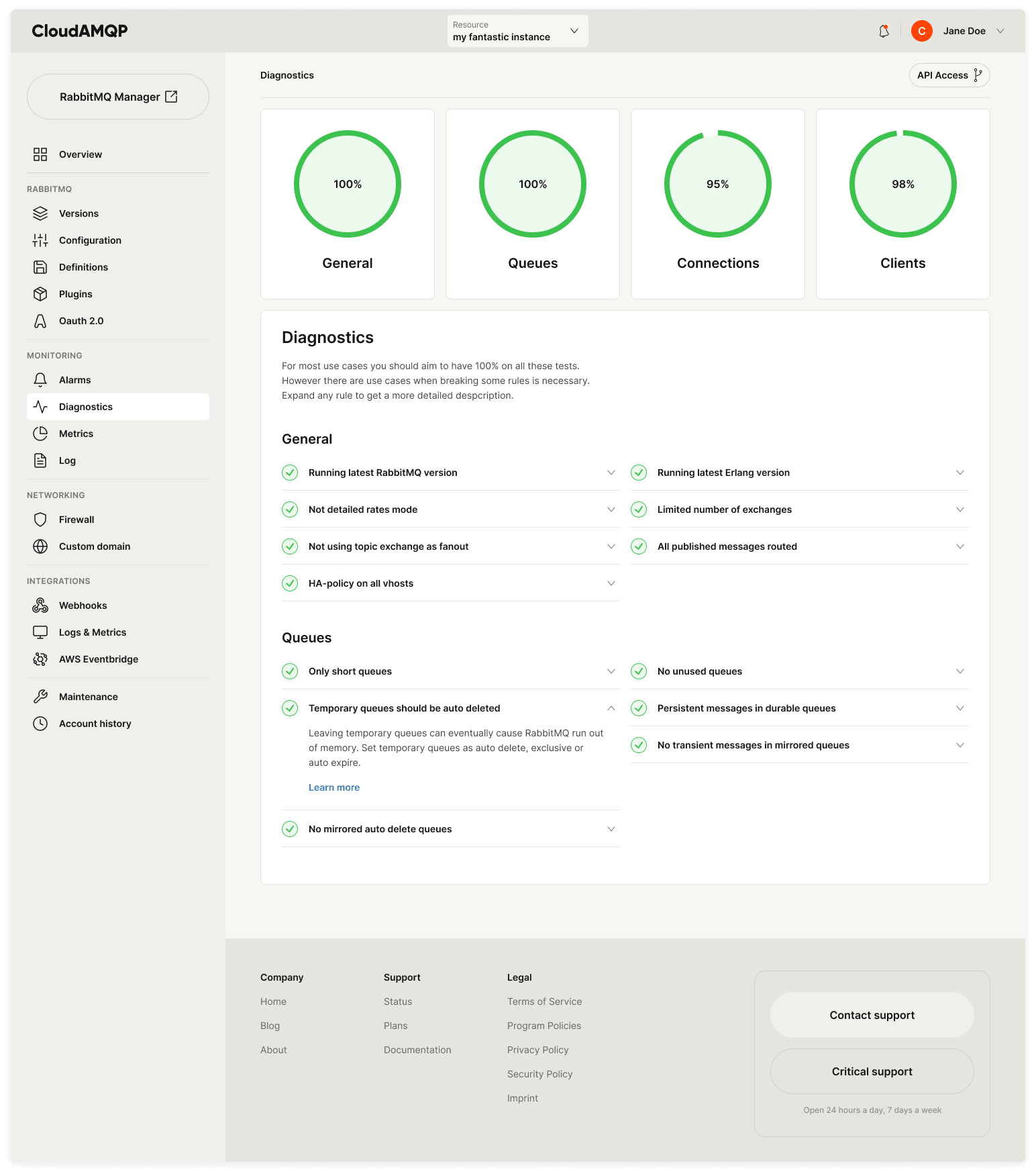Click the Connections 95% progress ring

(718, 184)
